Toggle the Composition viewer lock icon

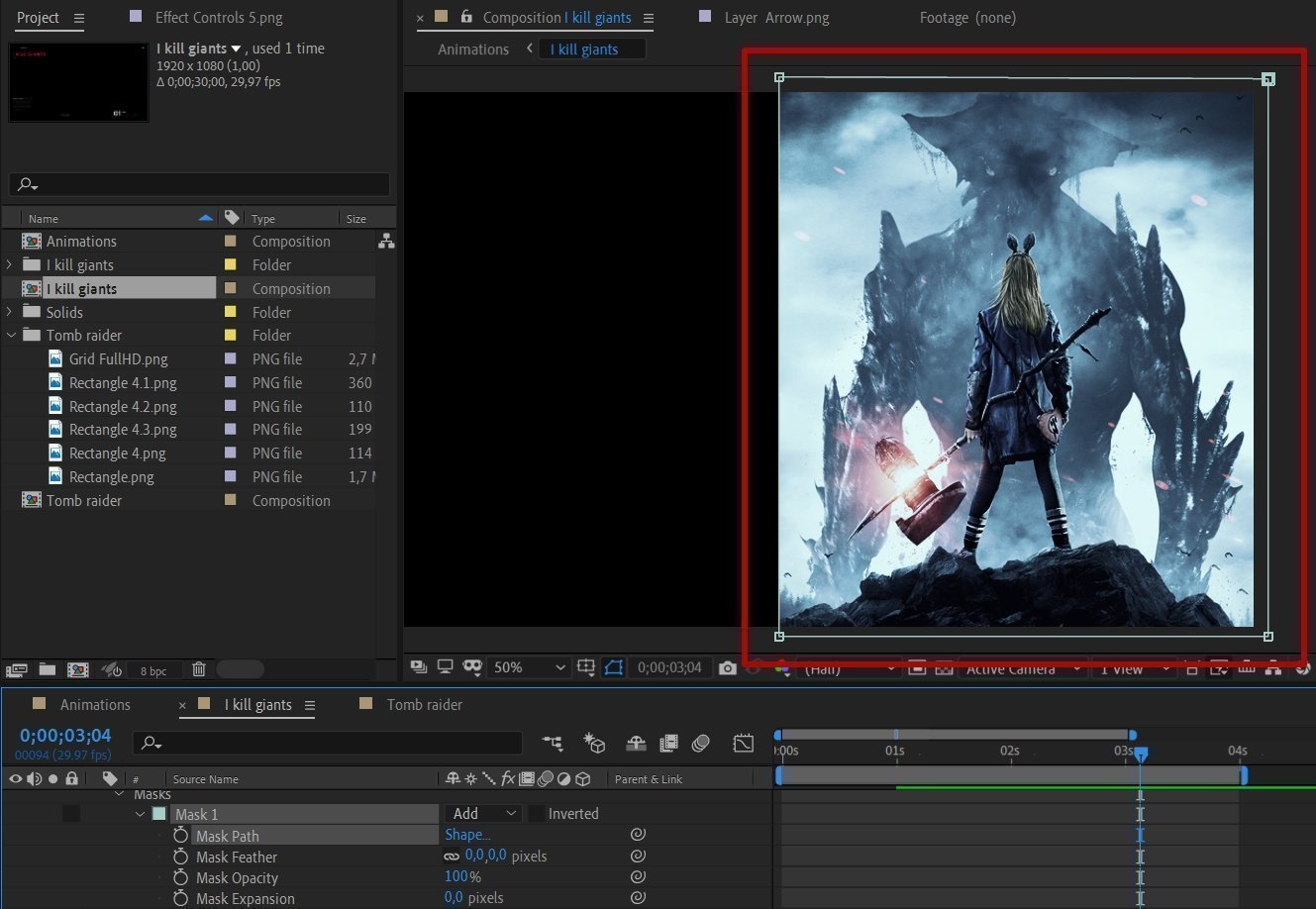point(466,17)
